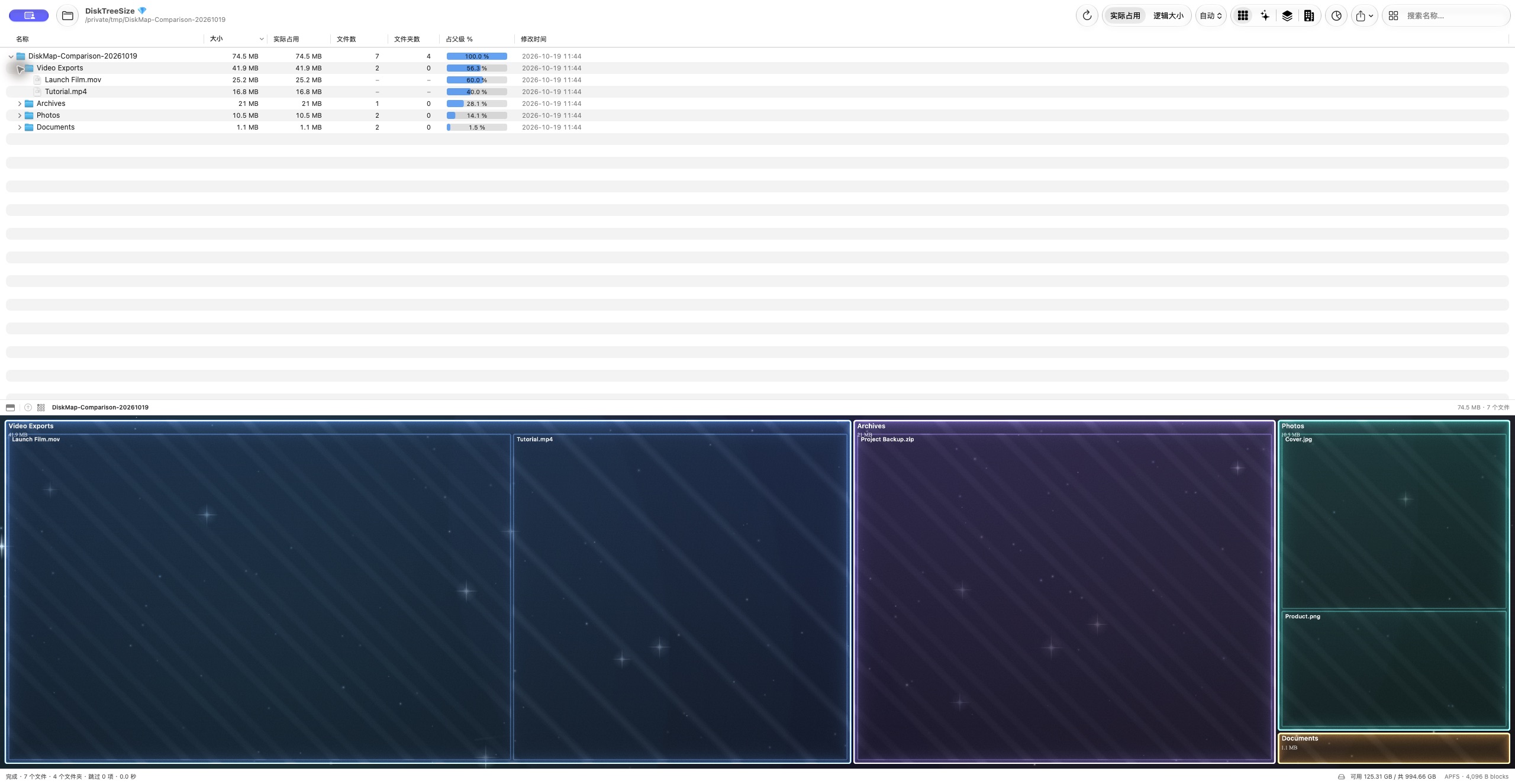
Task: Click the four-squares icon in the search field
Action: point(1394,16)
